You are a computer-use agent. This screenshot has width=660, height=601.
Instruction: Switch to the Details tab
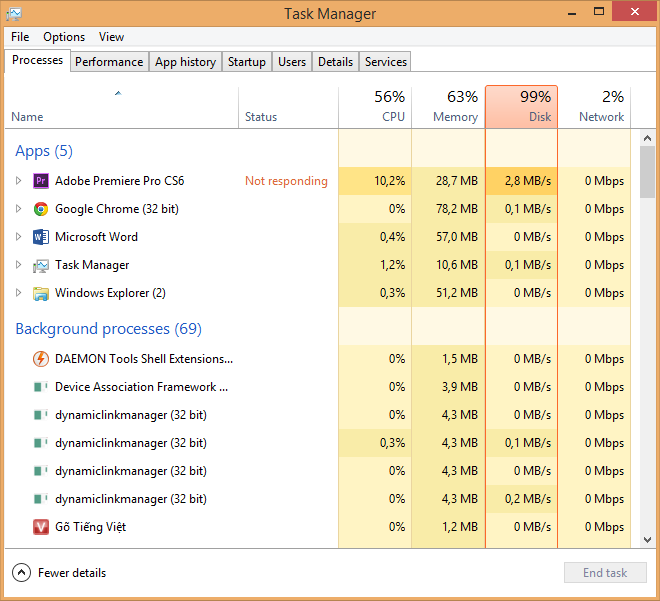(x=335, y=62)
